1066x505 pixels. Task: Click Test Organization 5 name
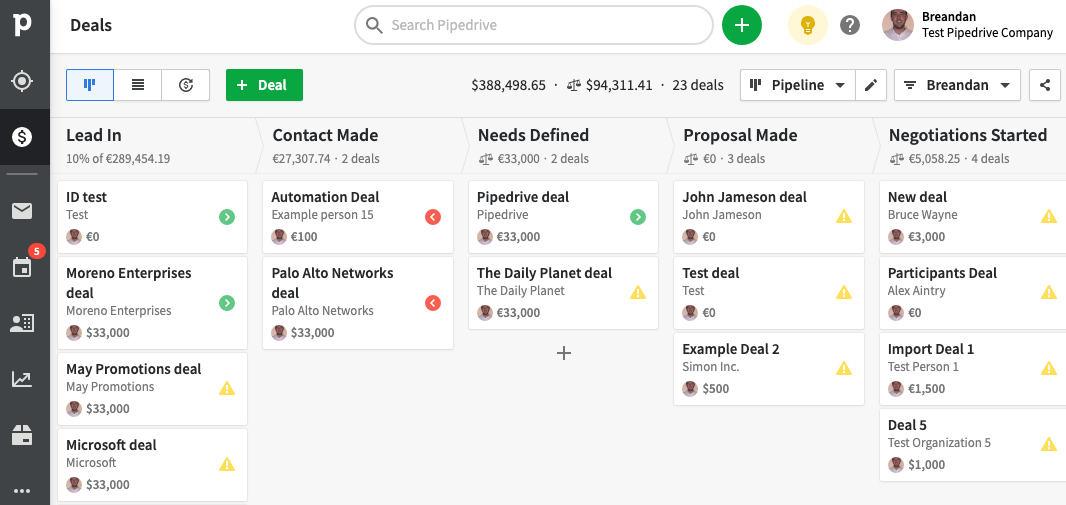[939, 443]
